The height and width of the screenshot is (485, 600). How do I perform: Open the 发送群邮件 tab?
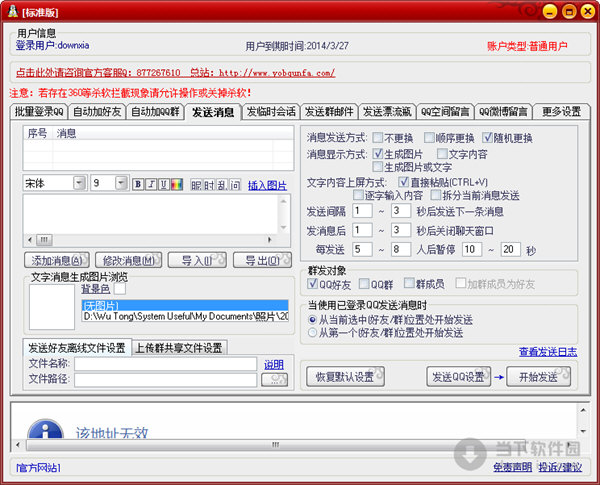[329, 112]
